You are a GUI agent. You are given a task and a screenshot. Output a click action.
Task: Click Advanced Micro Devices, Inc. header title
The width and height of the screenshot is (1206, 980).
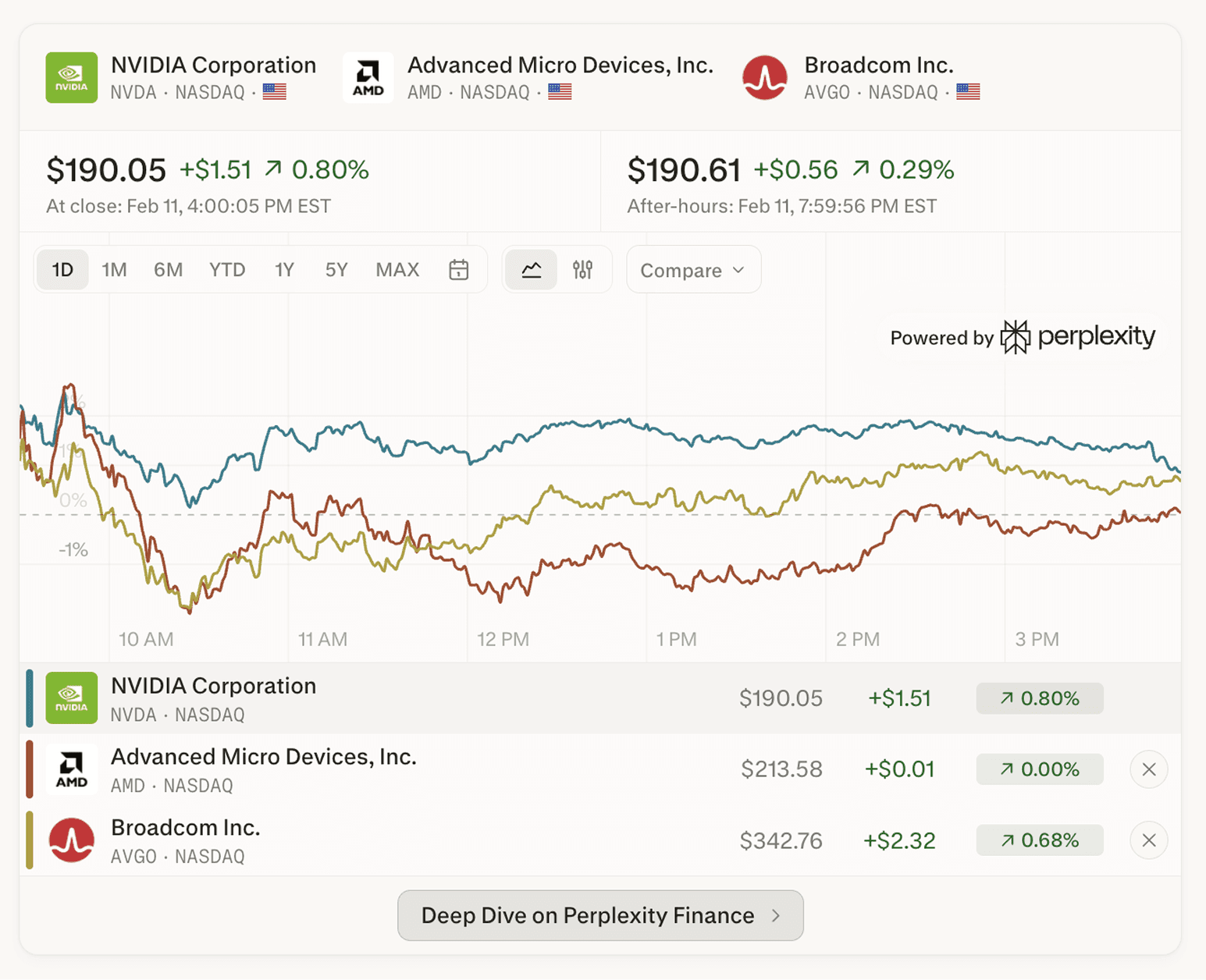[560, 65]
